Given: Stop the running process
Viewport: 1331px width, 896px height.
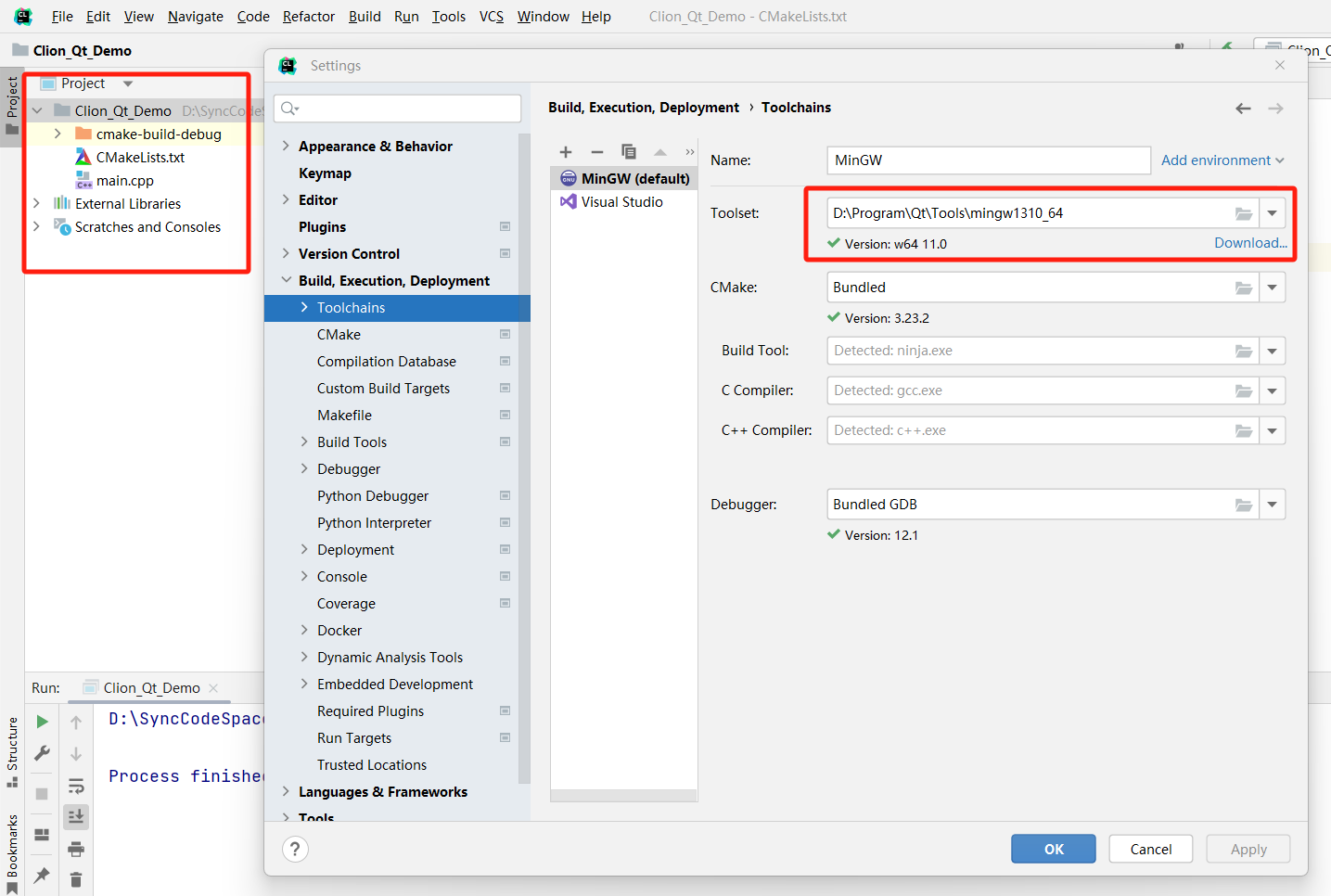Looking at the screenshot, I should coord(42,794).
